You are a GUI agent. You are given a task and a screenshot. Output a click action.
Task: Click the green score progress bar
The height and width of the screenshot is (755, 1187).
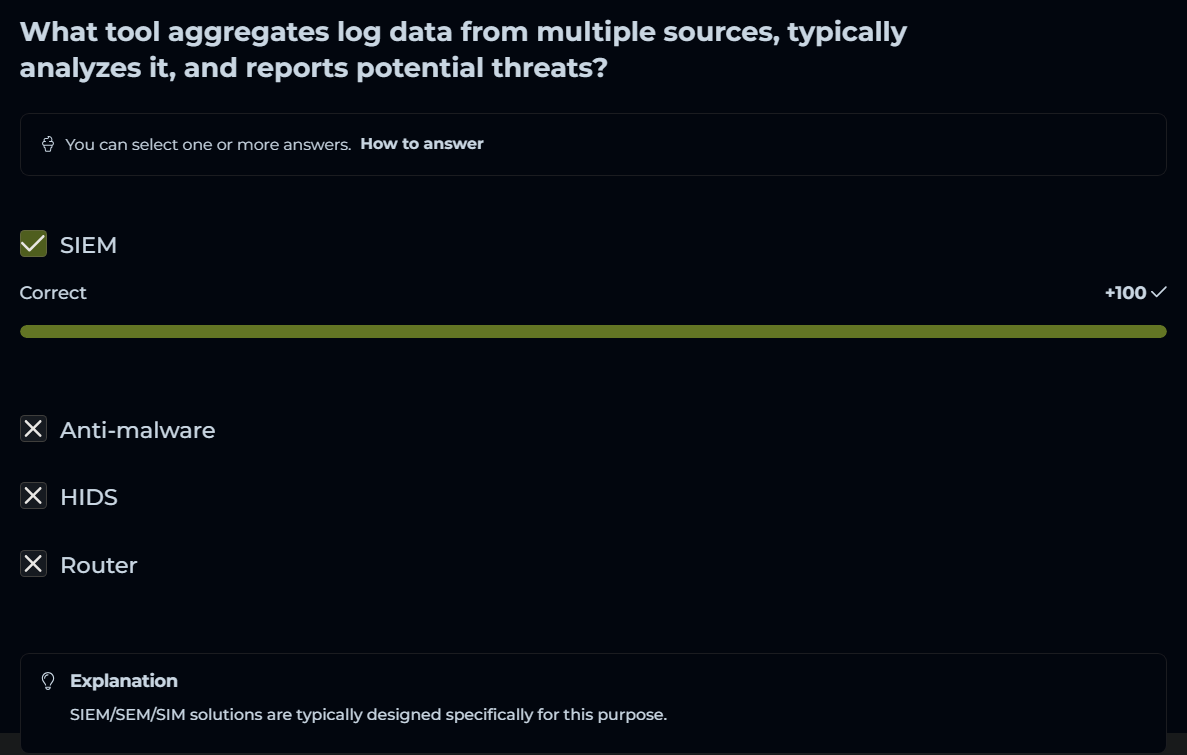click(593, 331)
